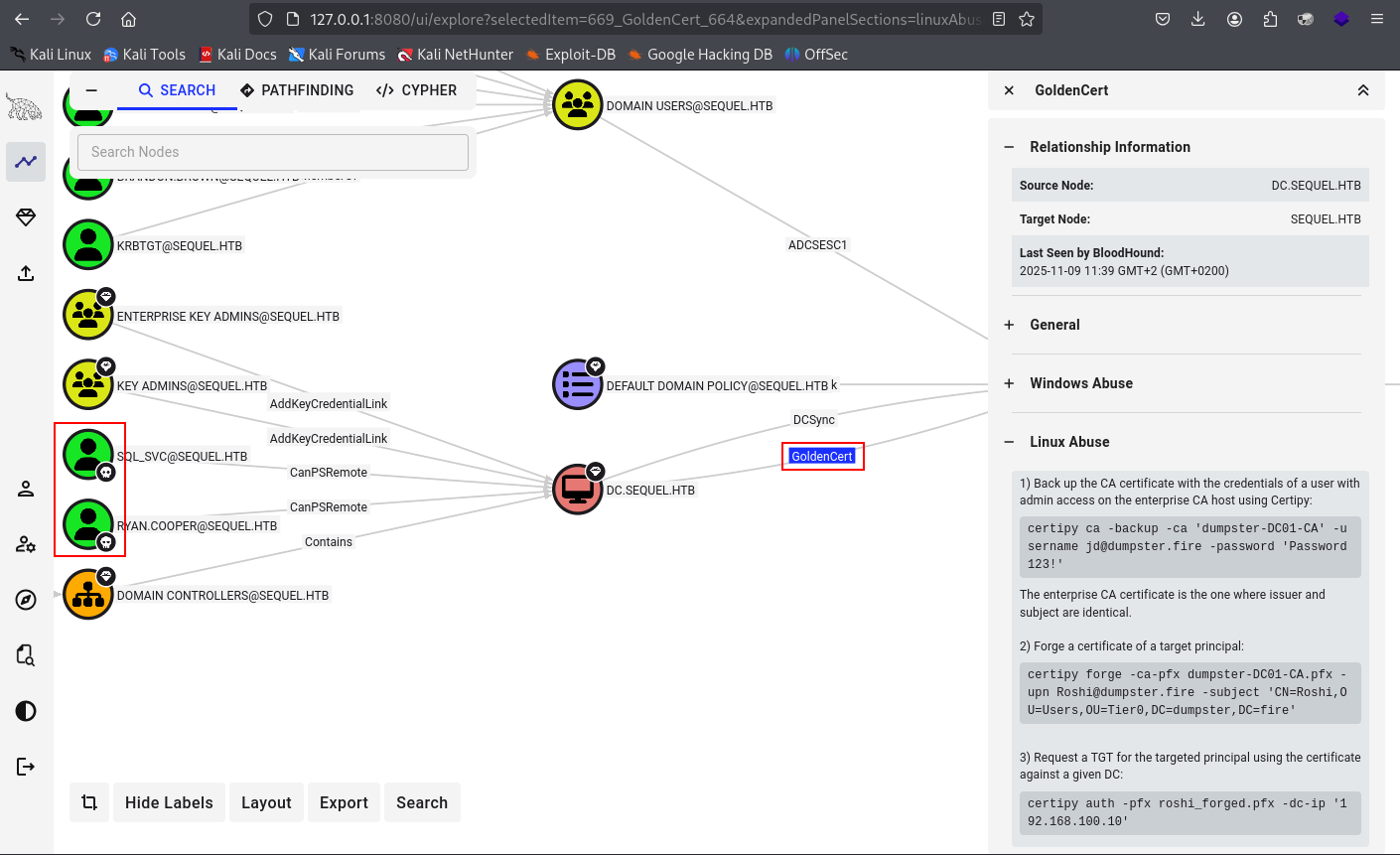Select the DOMAIN CONTROLLERS OU node
This screenshot has height=855, width=1400.
88,594
